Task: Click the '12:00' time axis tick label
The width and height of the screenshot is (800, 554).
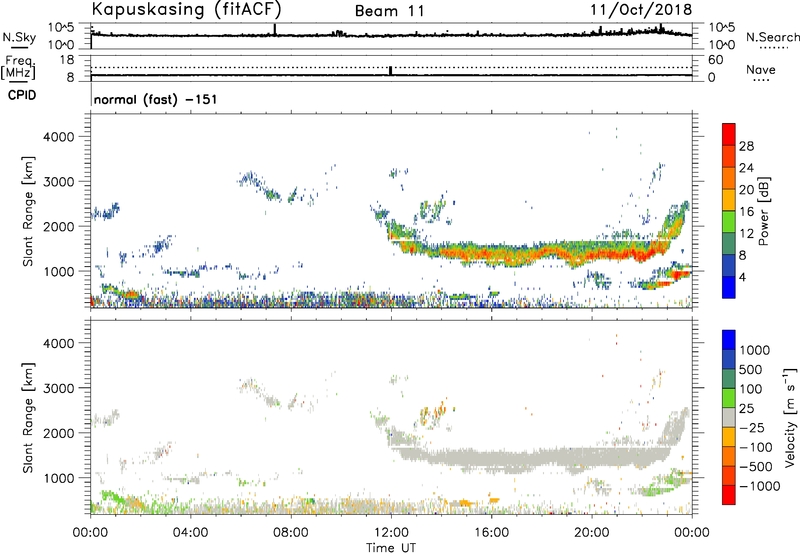Action: [391, 533]
